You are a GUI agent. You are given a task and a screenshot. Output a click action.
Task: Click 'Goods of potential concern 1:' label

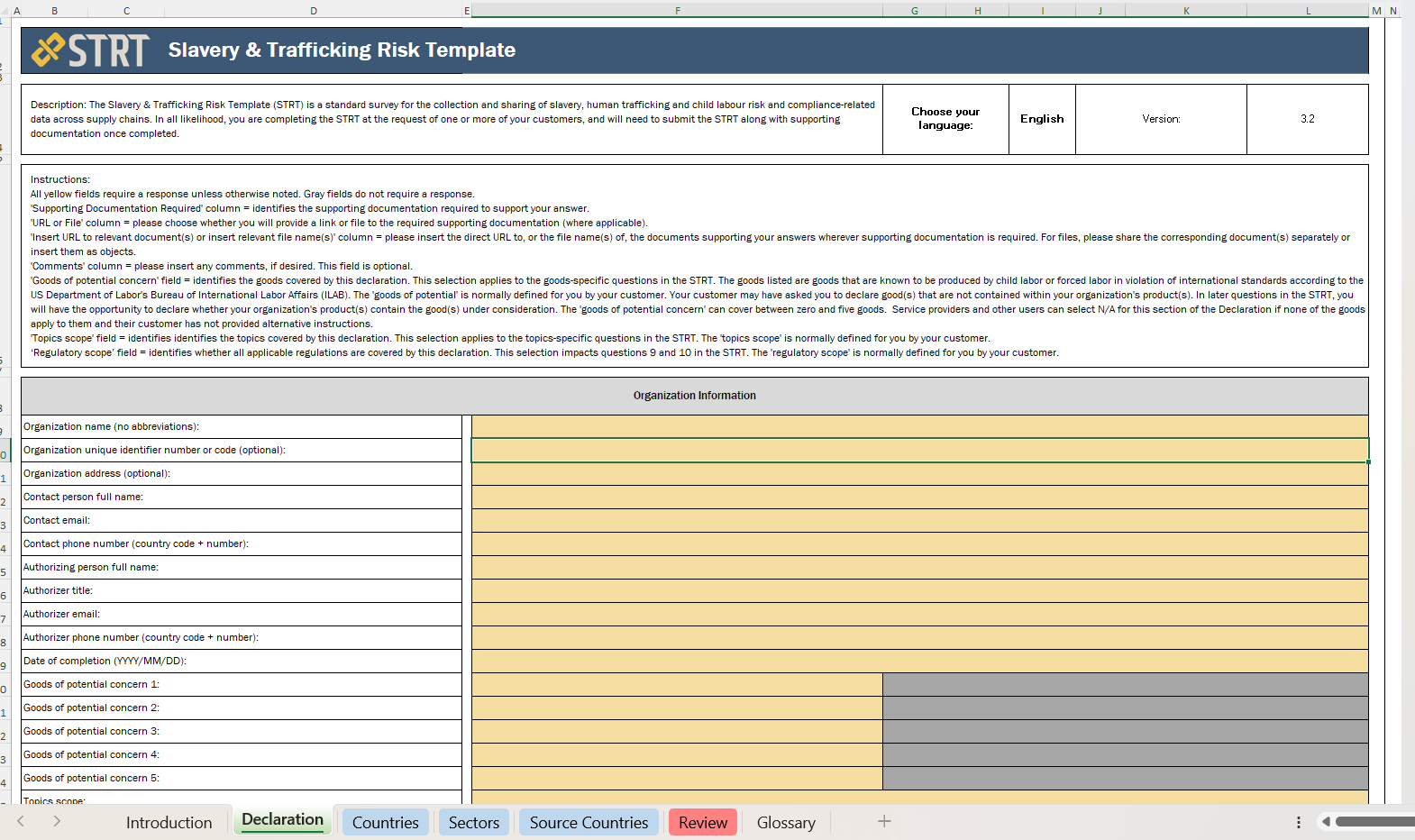[91, 685]
